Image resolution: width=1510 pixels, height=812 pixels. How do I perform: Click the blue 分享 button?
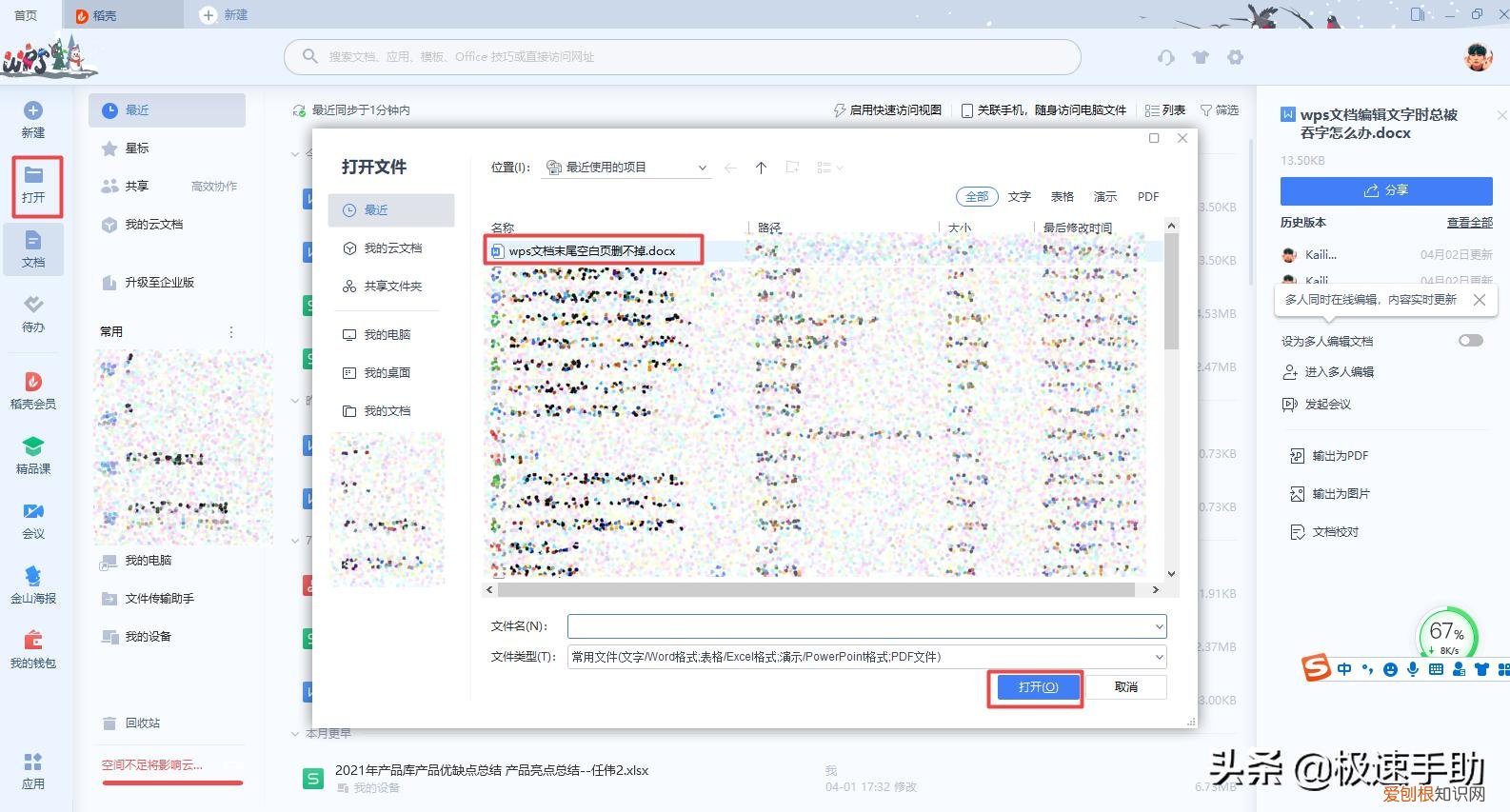(x=1386, y=190)
